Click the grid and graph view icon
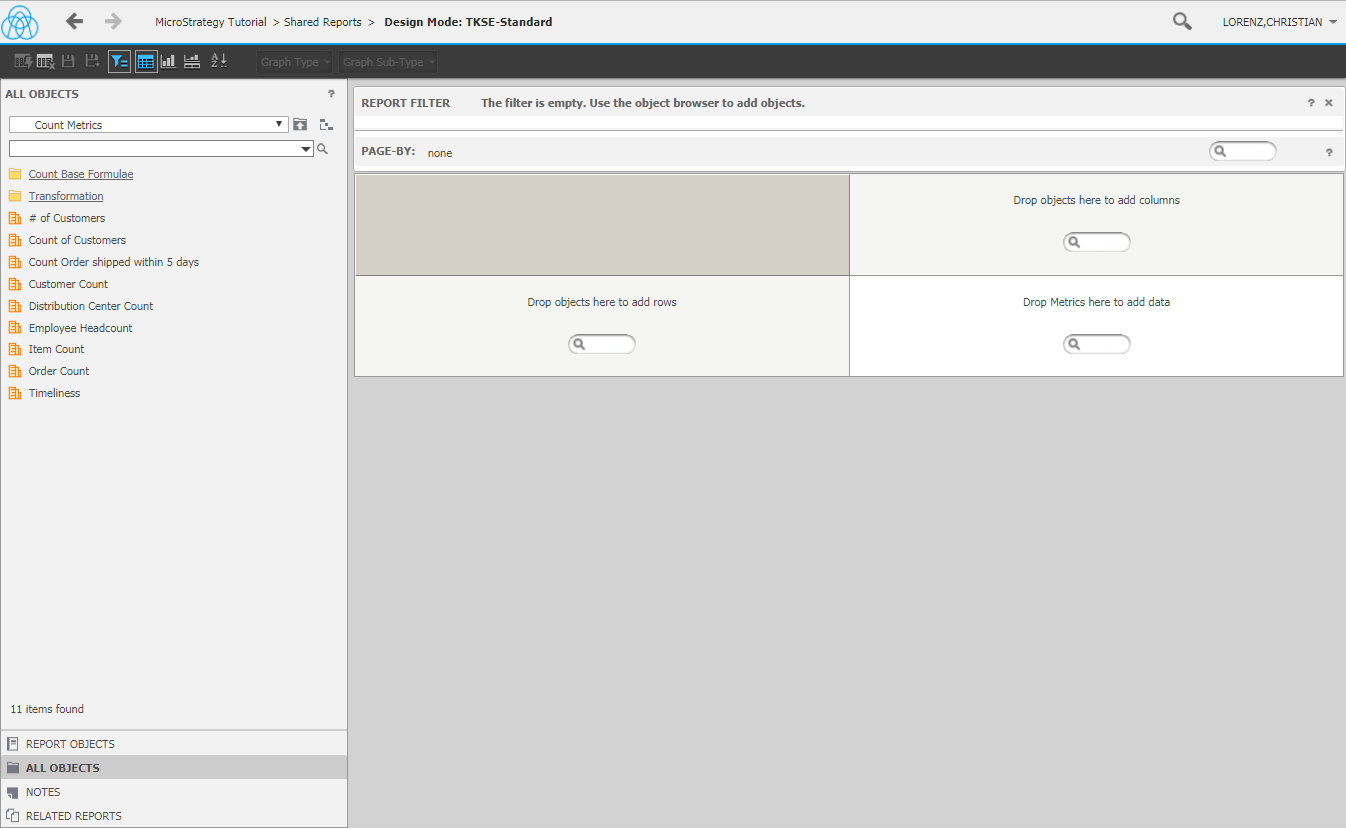The width and height of the screenshot is (1346, 829). point(192,61)
